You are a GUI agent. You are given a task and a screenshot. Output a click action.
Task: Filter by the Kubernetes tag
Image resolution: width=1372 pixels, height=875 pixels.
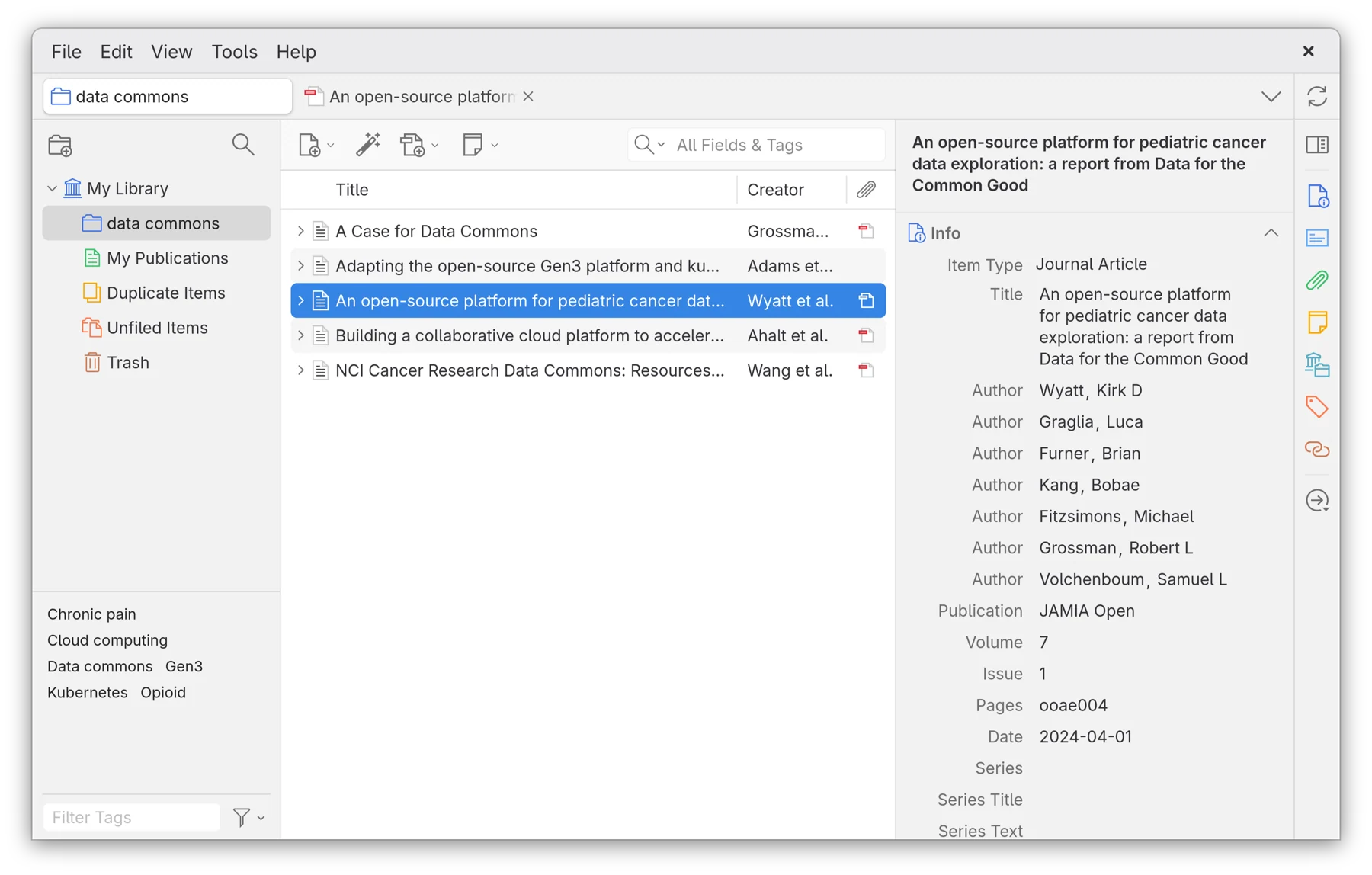tap(88, 693)
